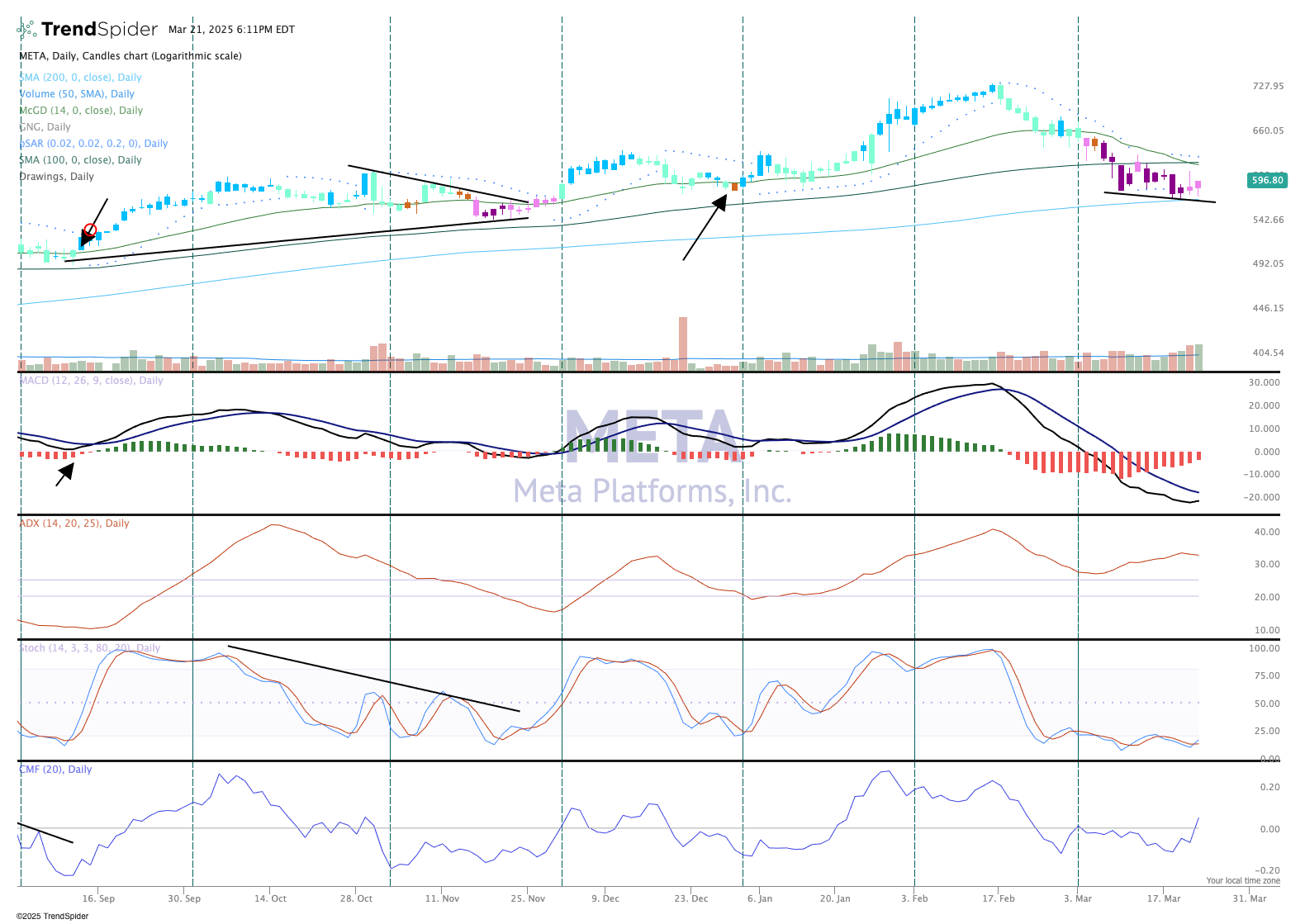Image resolution: width=1305 pixels, height=924 pixels.
Task: Open the MACD (12, 26, 9, close) settings label
Action: (x=91, y=381)
